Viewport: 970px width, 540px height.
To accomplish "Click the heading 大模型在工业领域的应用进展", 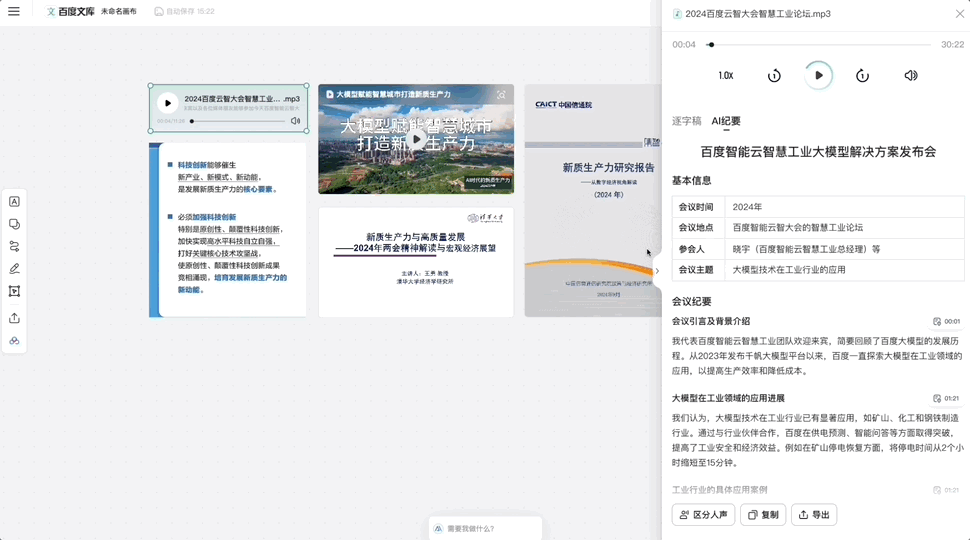I will coord(728,398).
